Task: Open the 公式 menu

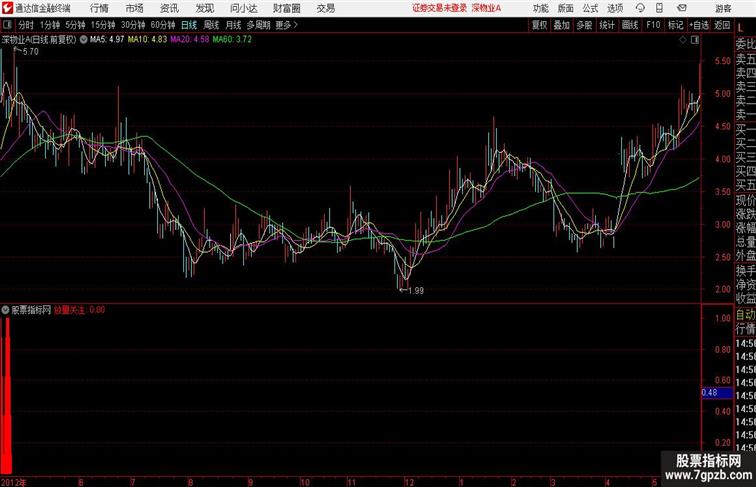Action: pos(590,8)
